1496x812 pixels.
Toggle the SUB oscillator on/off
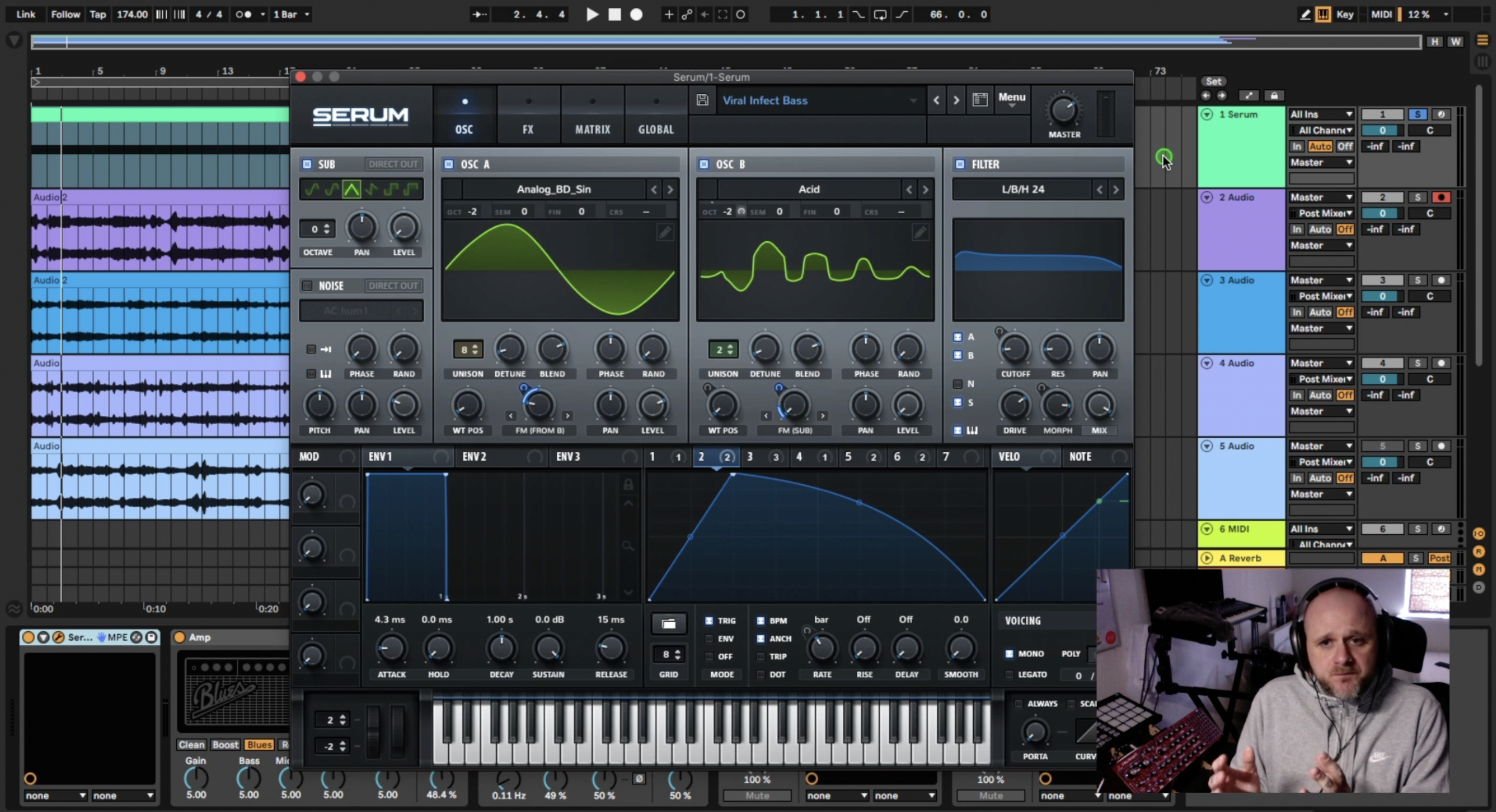point(307,164)
